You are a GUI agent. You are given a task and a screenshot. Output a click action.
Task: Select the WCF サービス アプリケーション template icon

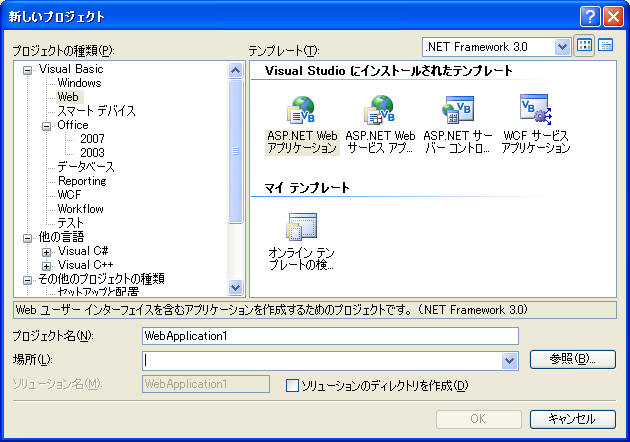(535, 108)
